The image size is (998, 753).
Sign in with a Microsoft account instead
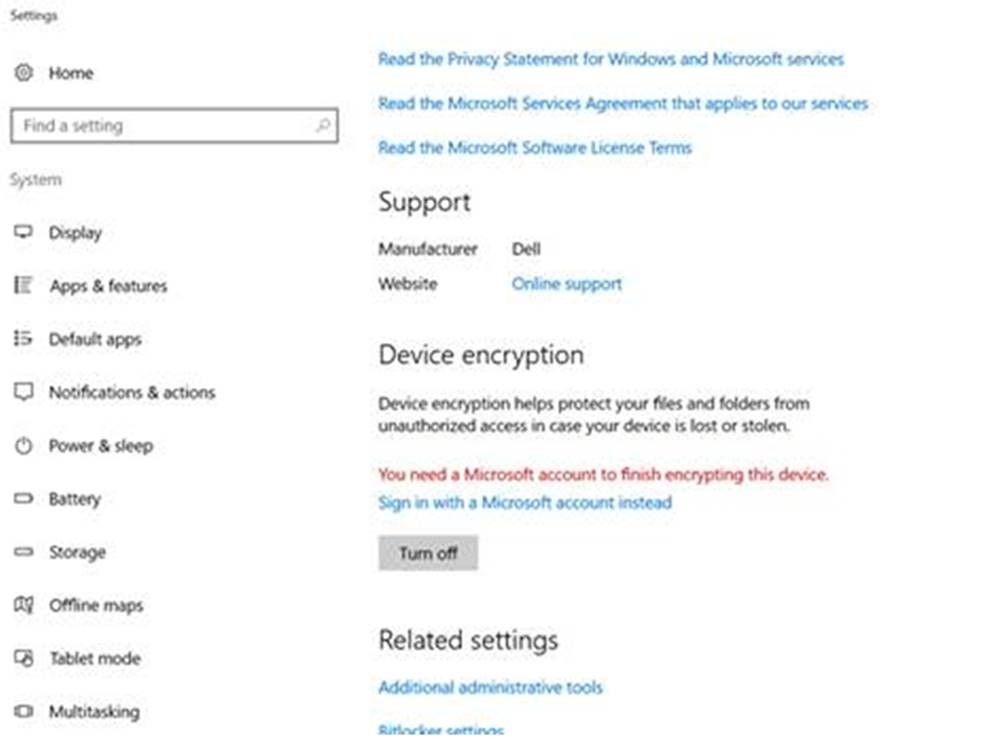[x=523, y=503]
